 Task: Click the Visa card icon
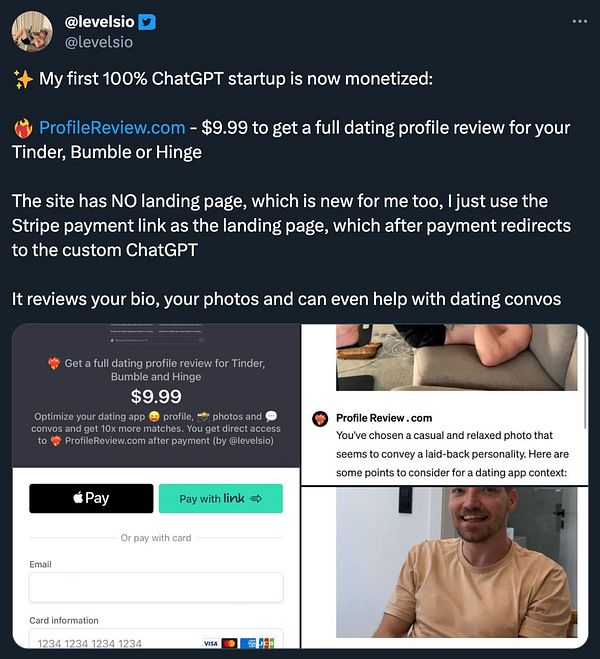[211, 643]
